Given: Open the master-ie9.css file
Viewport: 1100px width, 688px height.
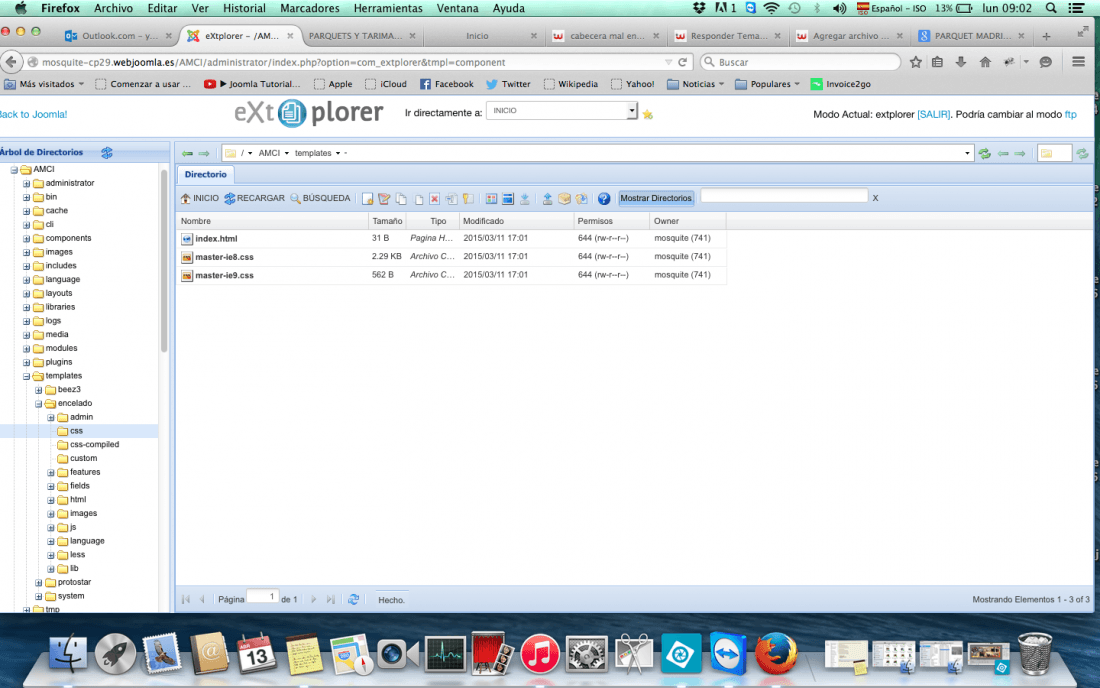Looking at the screenshot, I should (224, 276).
